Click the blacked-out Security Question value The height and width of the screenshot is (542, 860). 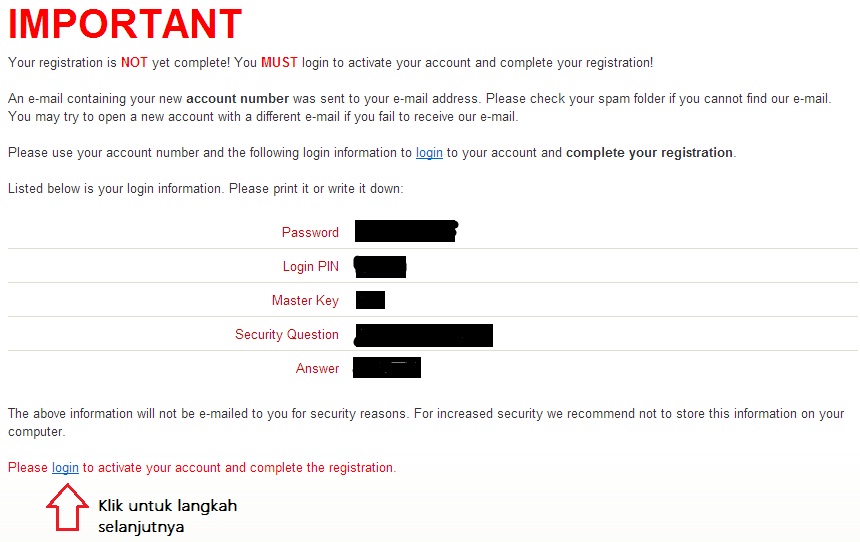(424, 334)
